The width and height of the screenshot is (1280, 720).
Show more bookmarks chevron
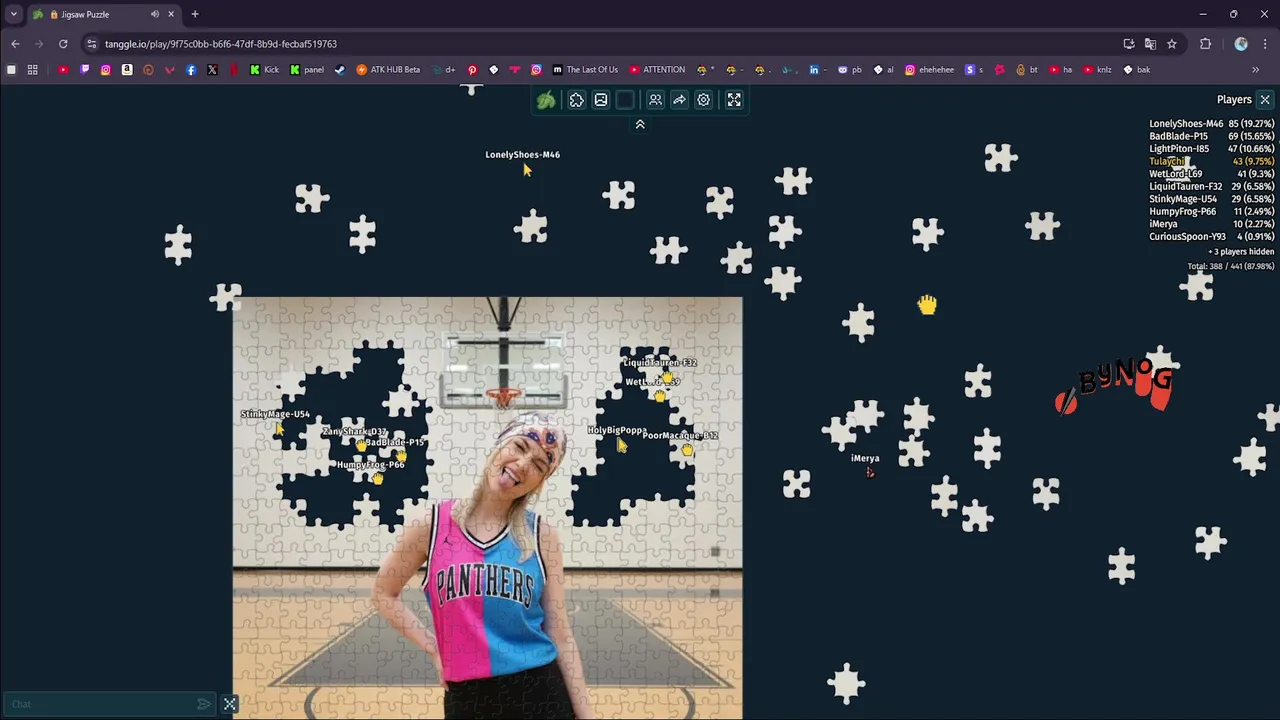click(x=1255, y=70)
